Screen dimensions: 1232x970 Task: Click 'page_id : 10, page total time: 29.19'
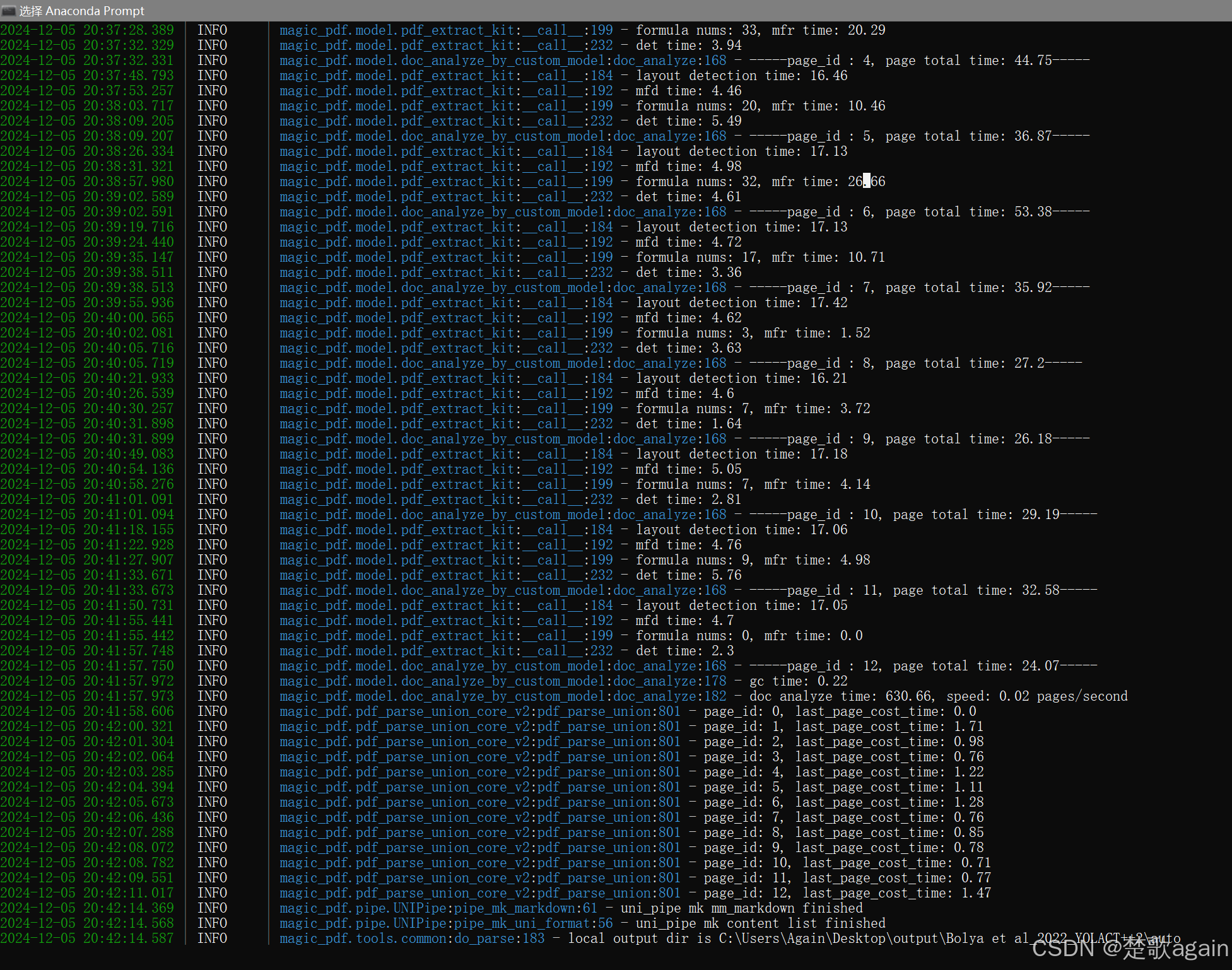(x=924, y=515)
